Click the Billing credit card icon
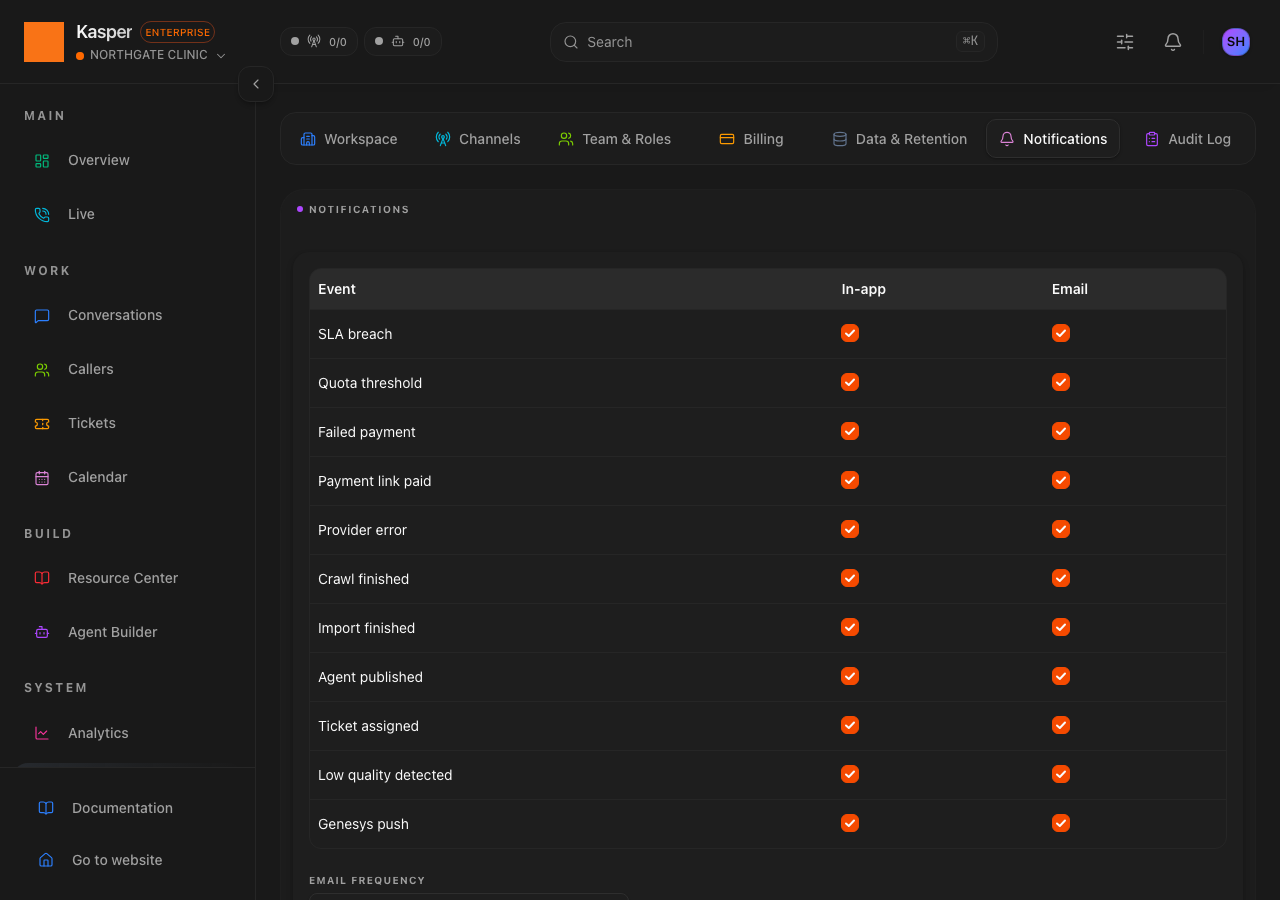The image size is (1280, 900). pyautogui.click(x=727, y=139)
